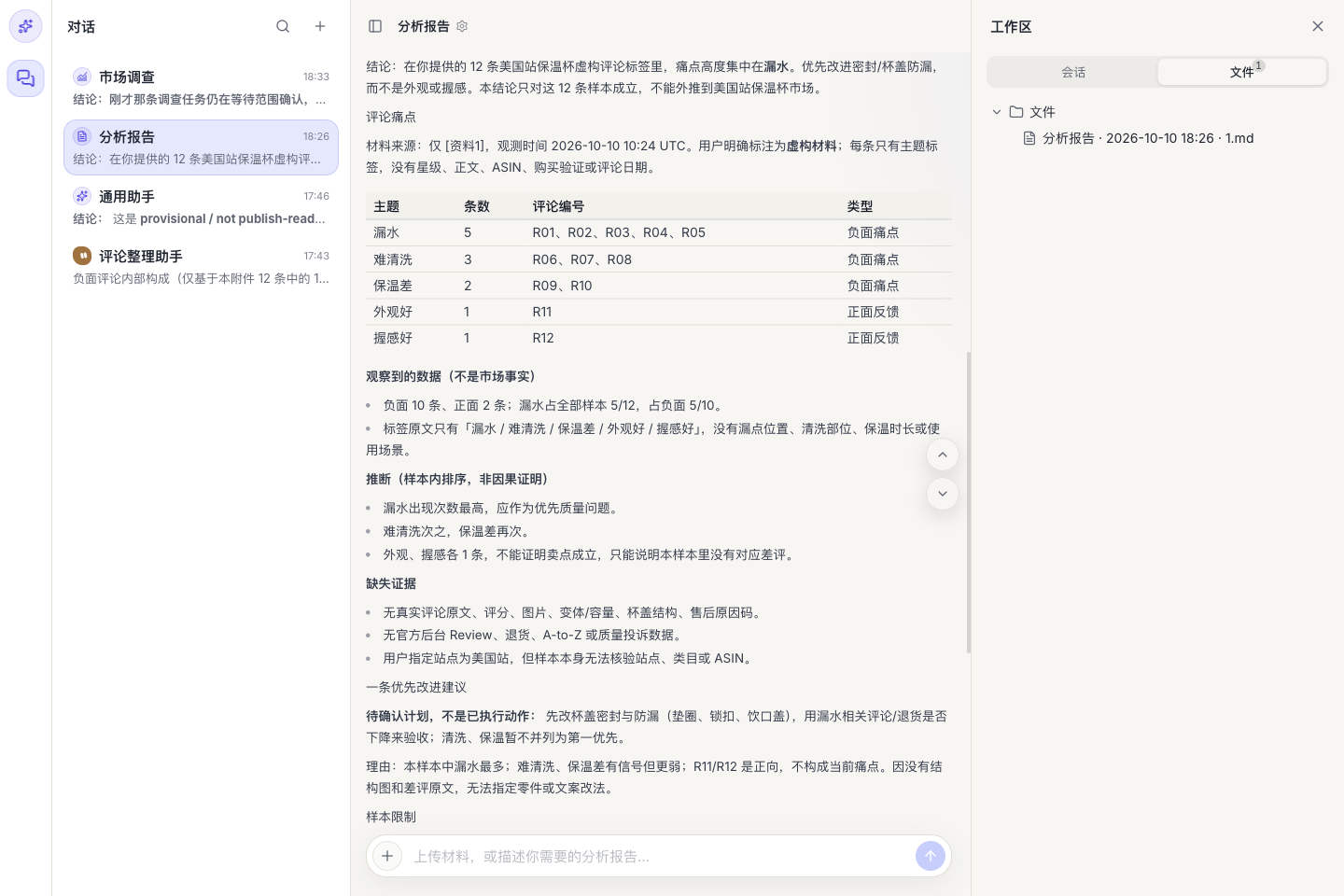Click the 一条优先改进建议 heading
1344x896 pixels.
pyautogui.click(x=416, y=687)
